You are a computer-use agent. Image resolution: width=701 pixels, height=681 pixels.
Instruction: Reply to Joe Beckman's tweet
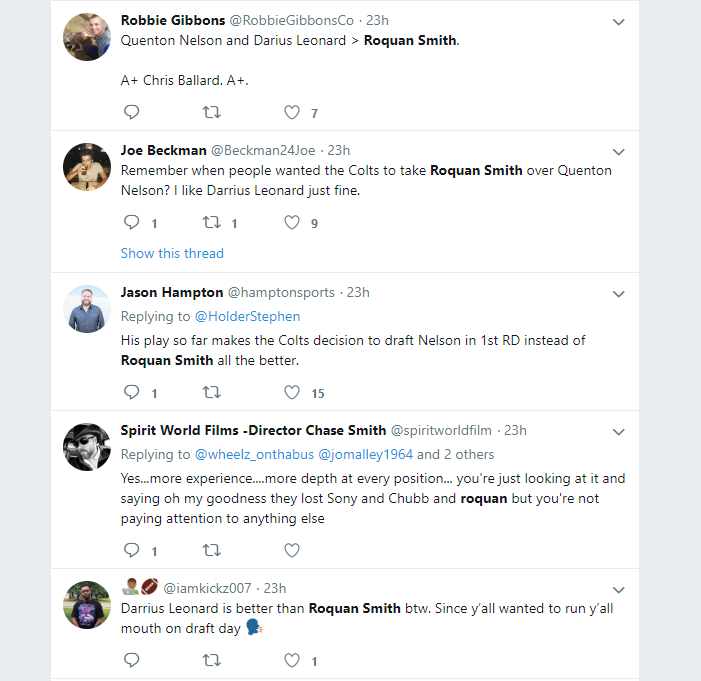[x=131, y=222]
